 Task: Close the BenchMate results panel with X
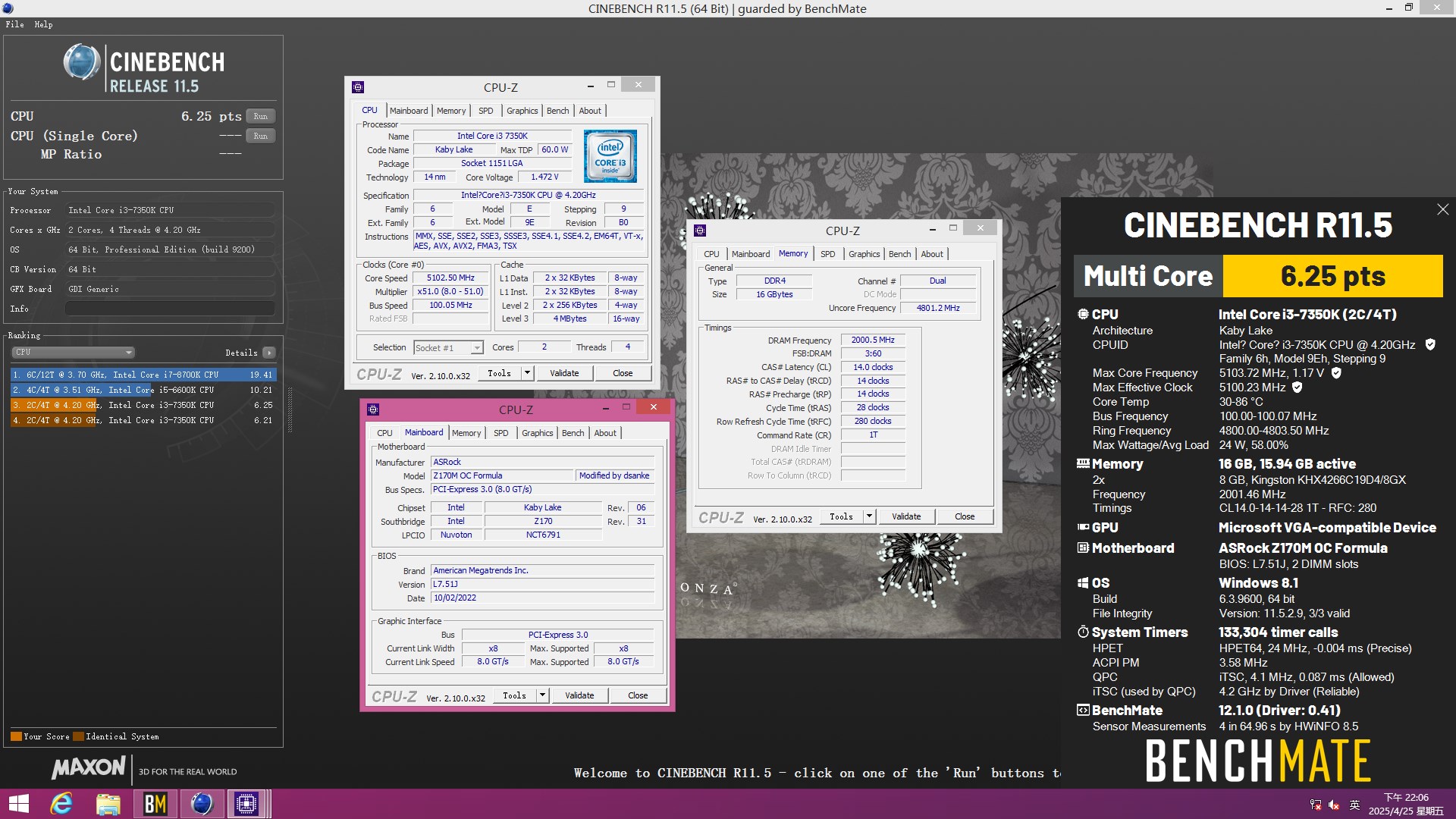pyautogui.click(x=1442, y=209)
